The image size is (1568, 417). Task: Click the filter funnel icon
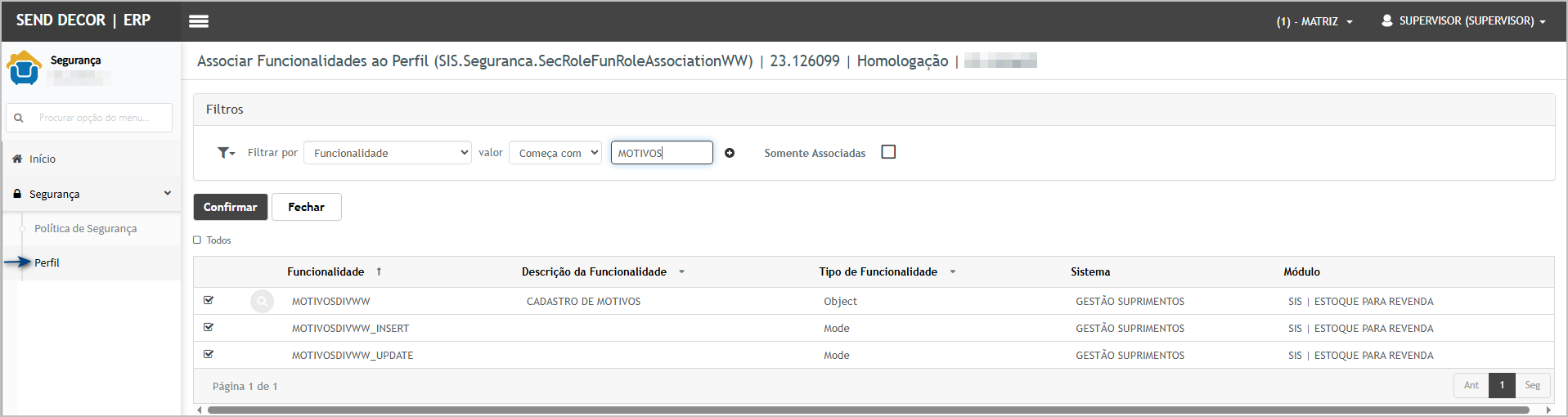point(224,153)
